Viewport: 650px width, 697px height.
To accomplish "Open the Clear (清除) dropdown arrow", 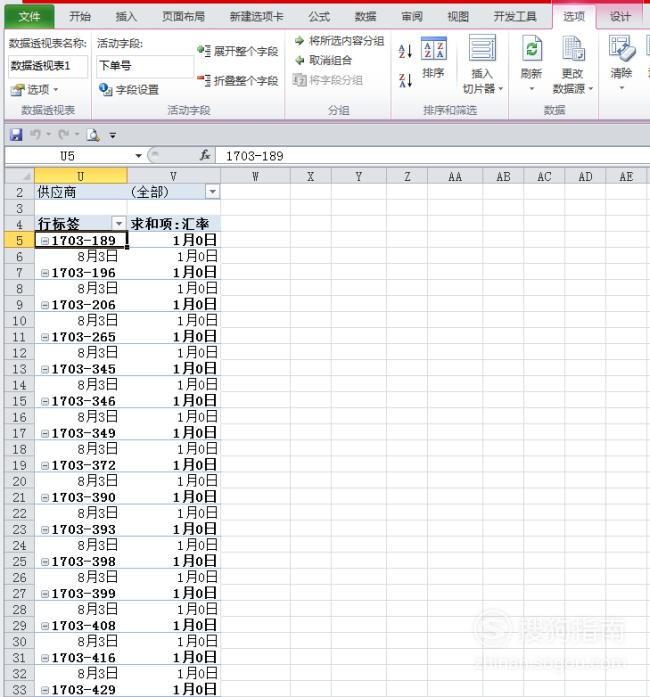I will pos(622,88).
